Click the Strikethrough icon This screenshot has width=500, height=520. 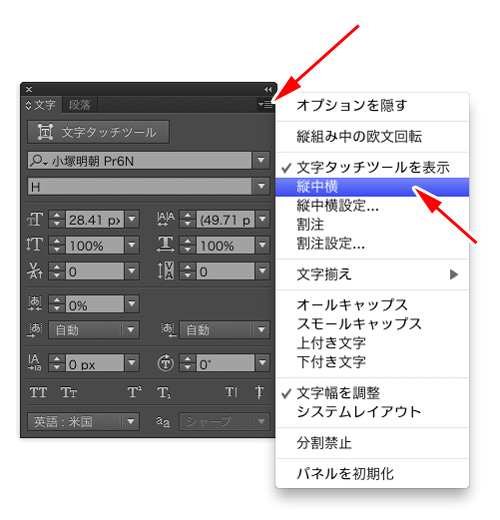coord(259,392)
